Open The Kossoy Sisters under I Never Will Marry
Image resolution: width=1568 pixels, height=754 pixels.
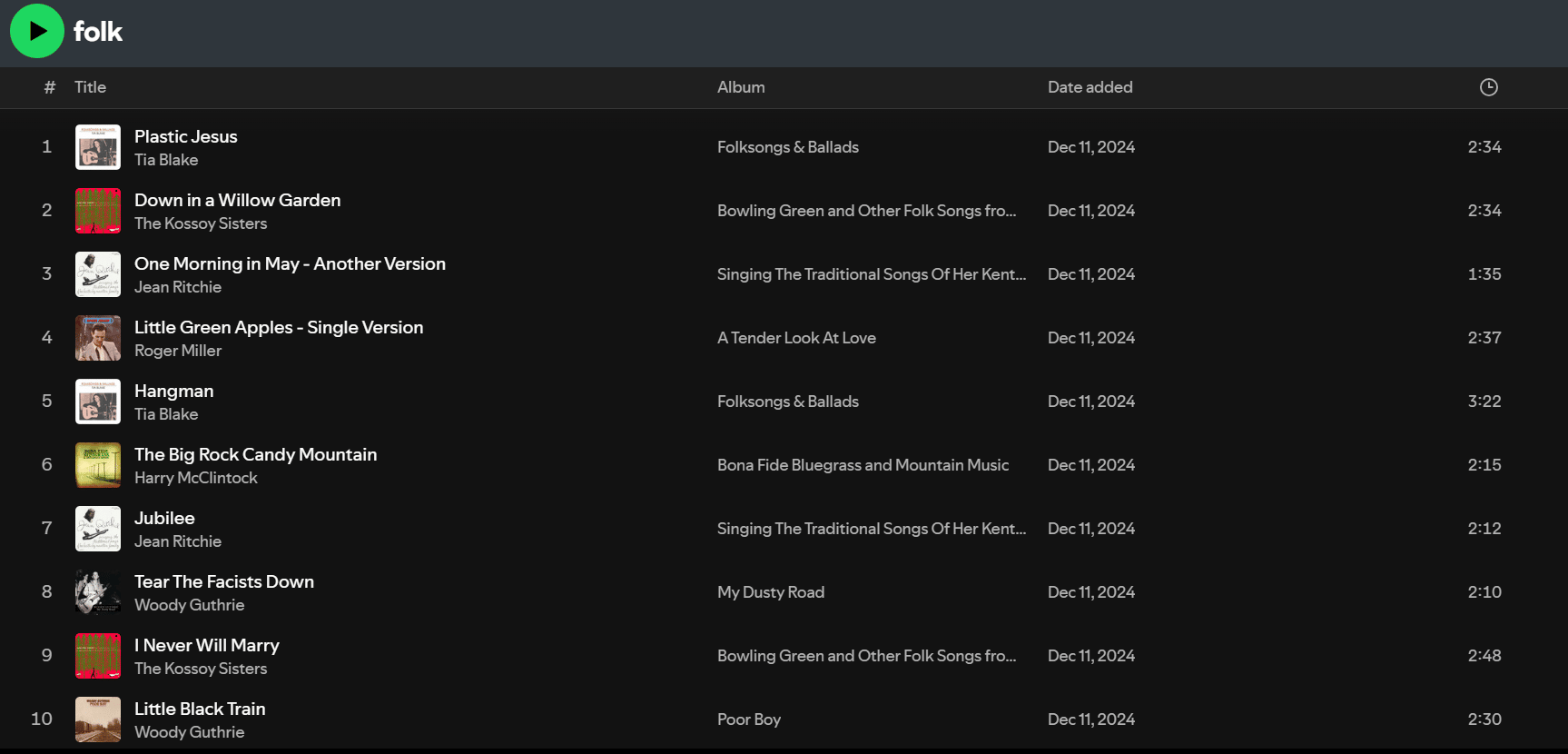201,669
